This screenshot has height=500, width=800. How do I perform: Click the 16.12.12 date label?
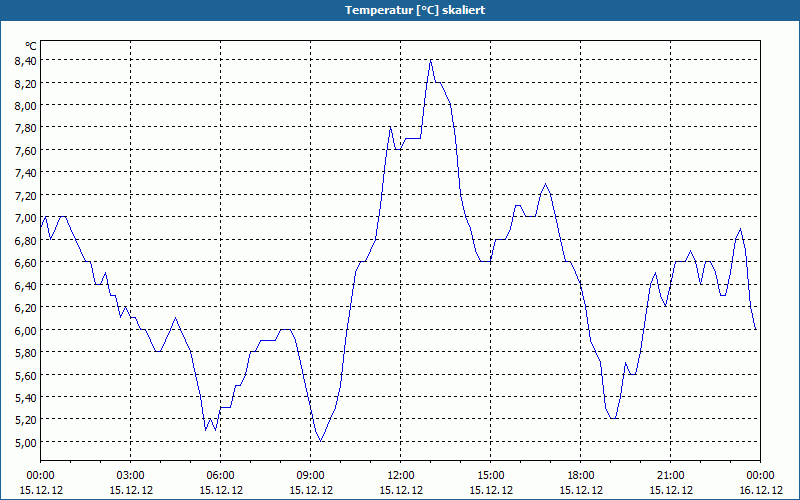pos(761,490)
